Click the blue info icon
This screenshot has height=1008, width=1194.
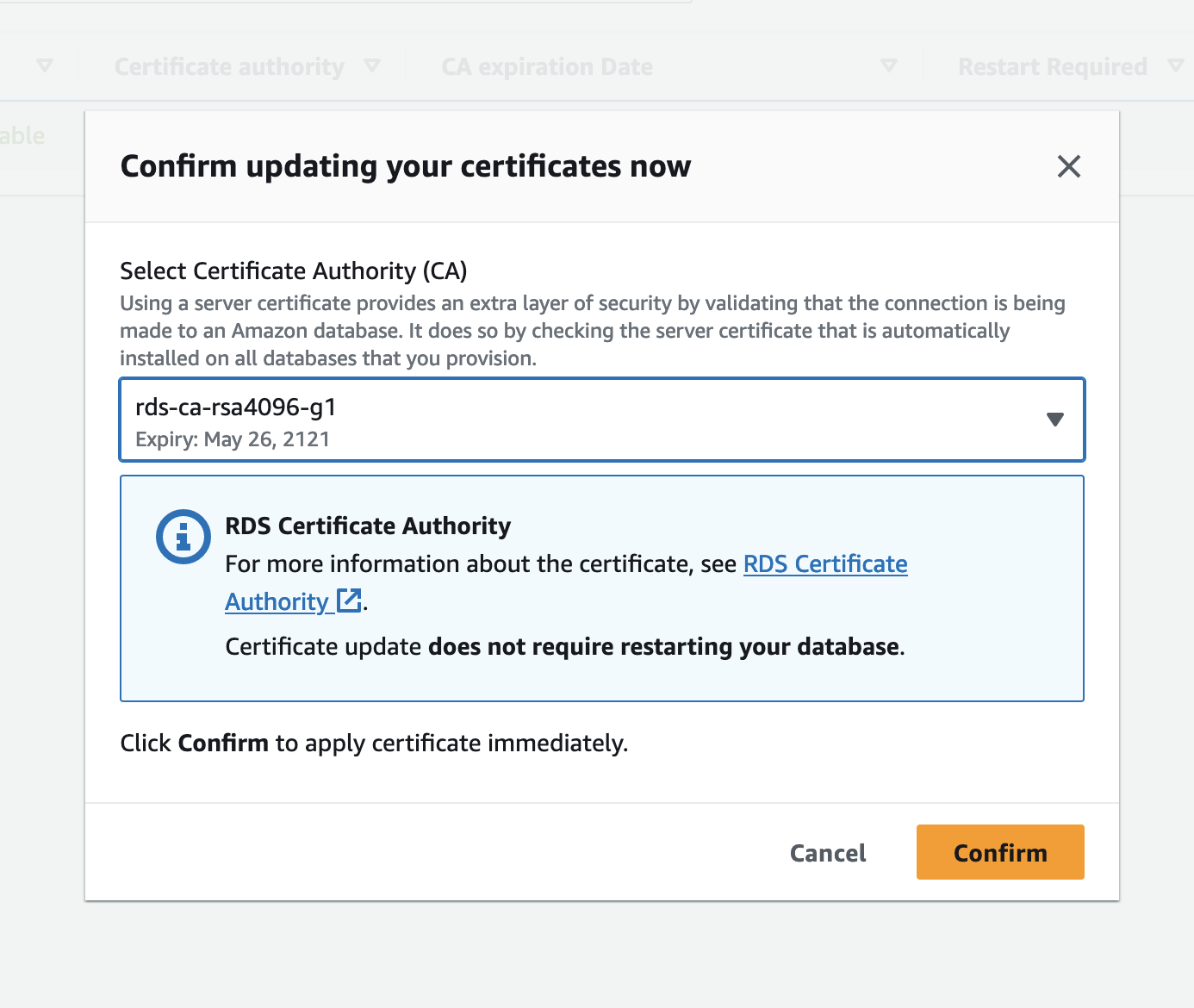[x=183, y=537]
